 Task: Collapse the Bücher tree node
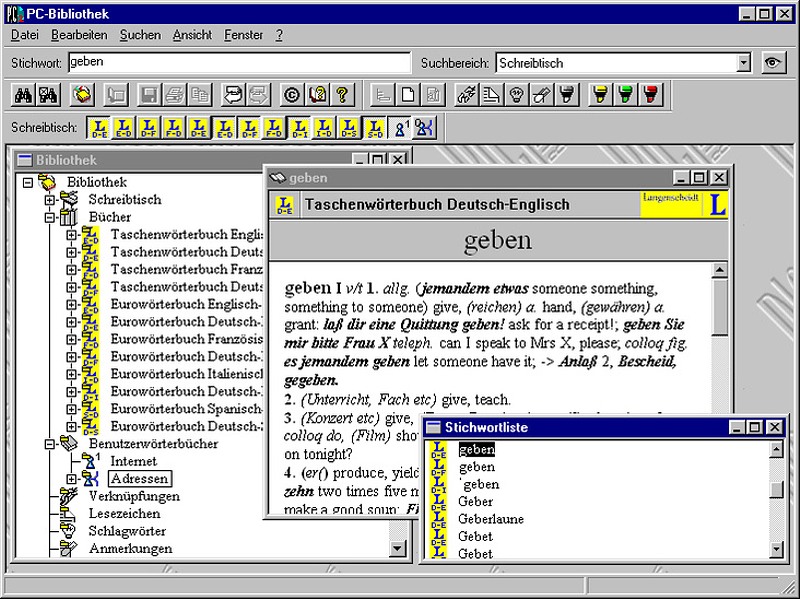(49, 217)
